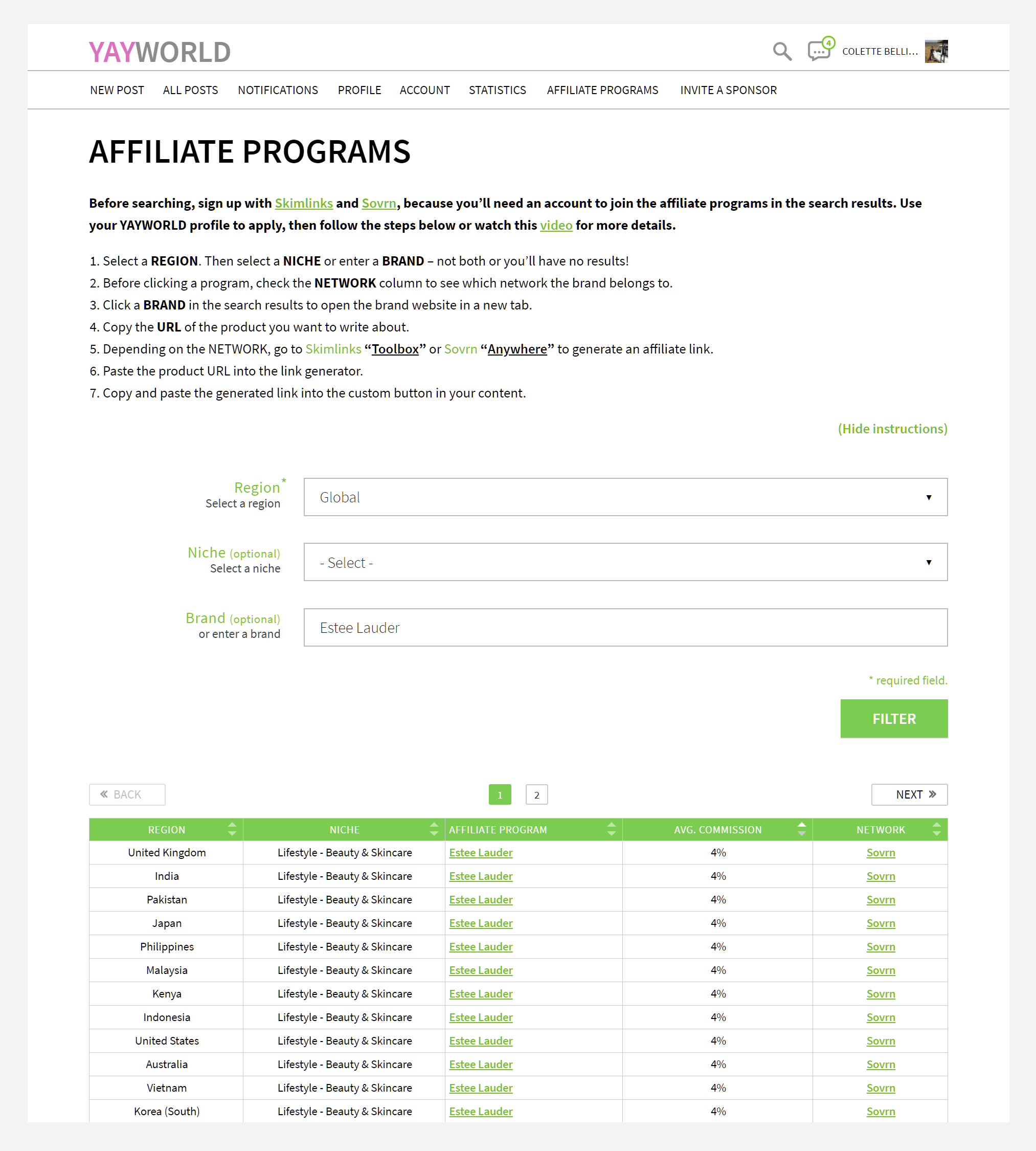Sort by the Affiliate Program column arrows
Viewport: 1036px width, 1151px height.
coord(612,829)
